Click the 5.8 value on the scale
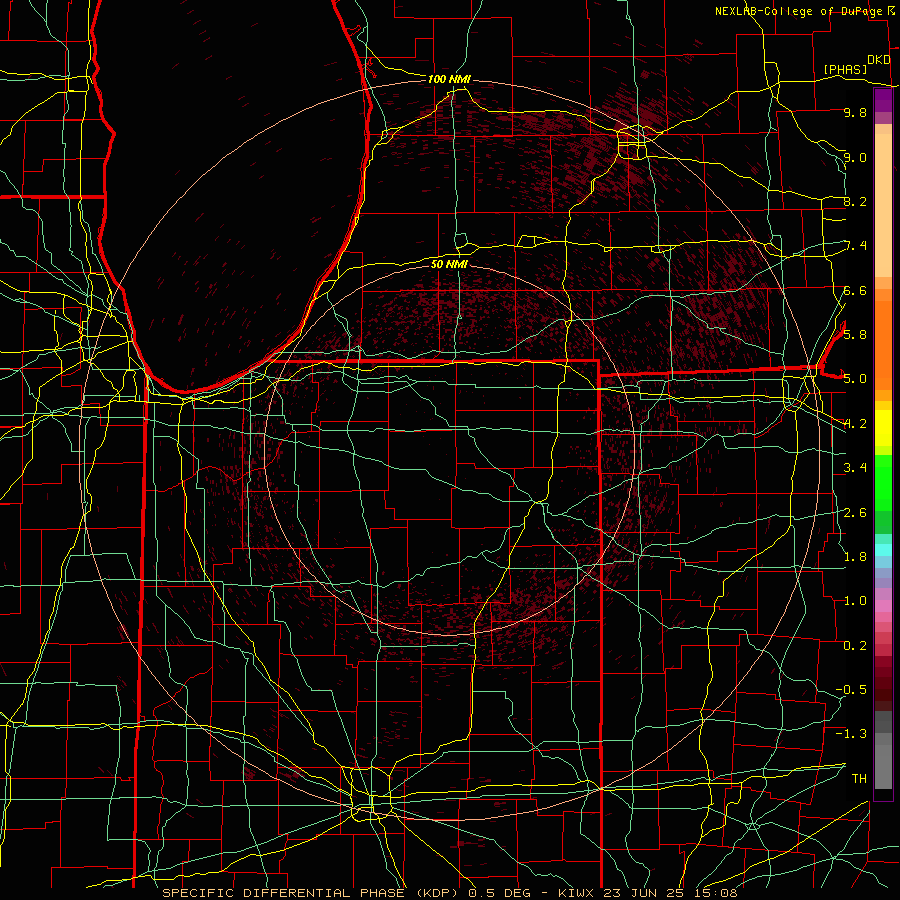Image resolution: width=900 pixels, height=900 pixels. pyautogui.click(x=855, y=335)
